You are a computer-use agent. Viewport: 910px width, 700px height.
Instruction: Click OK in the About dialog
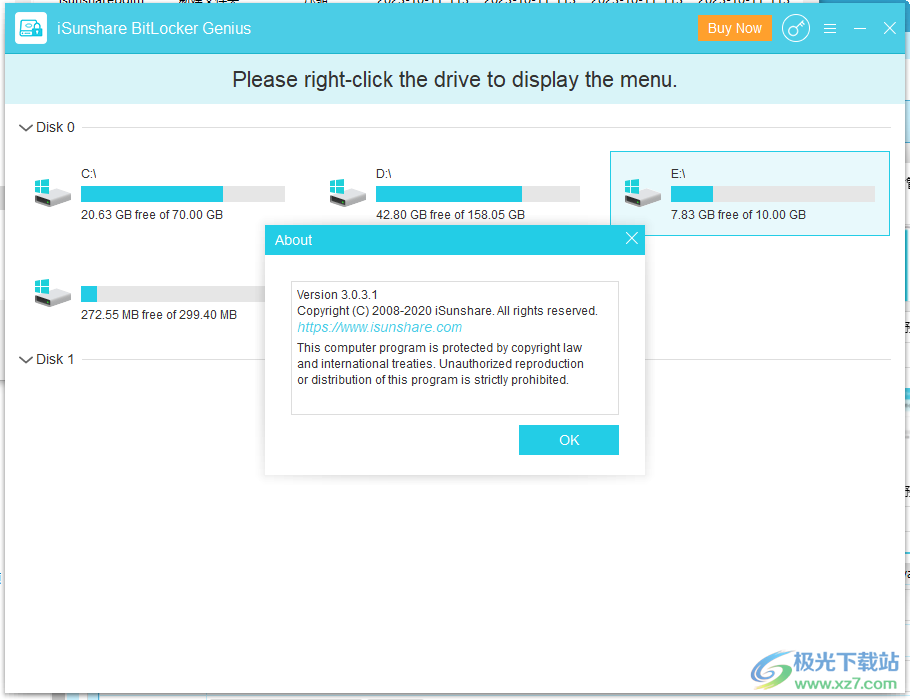pyautogui.click(x=569, y=440)
